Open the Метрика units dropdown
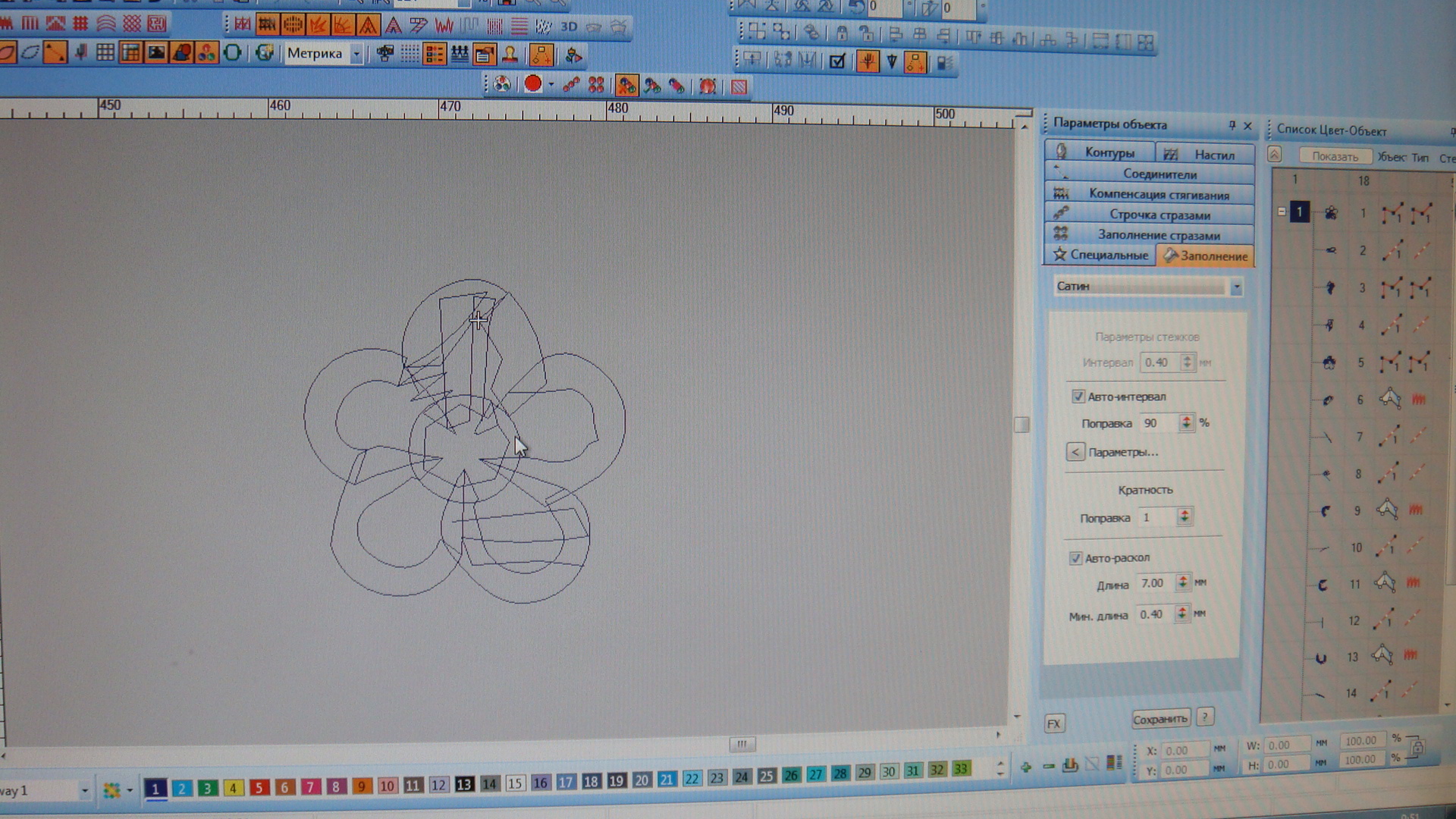The image size is (1456, 819). click(x=356, y=54)
